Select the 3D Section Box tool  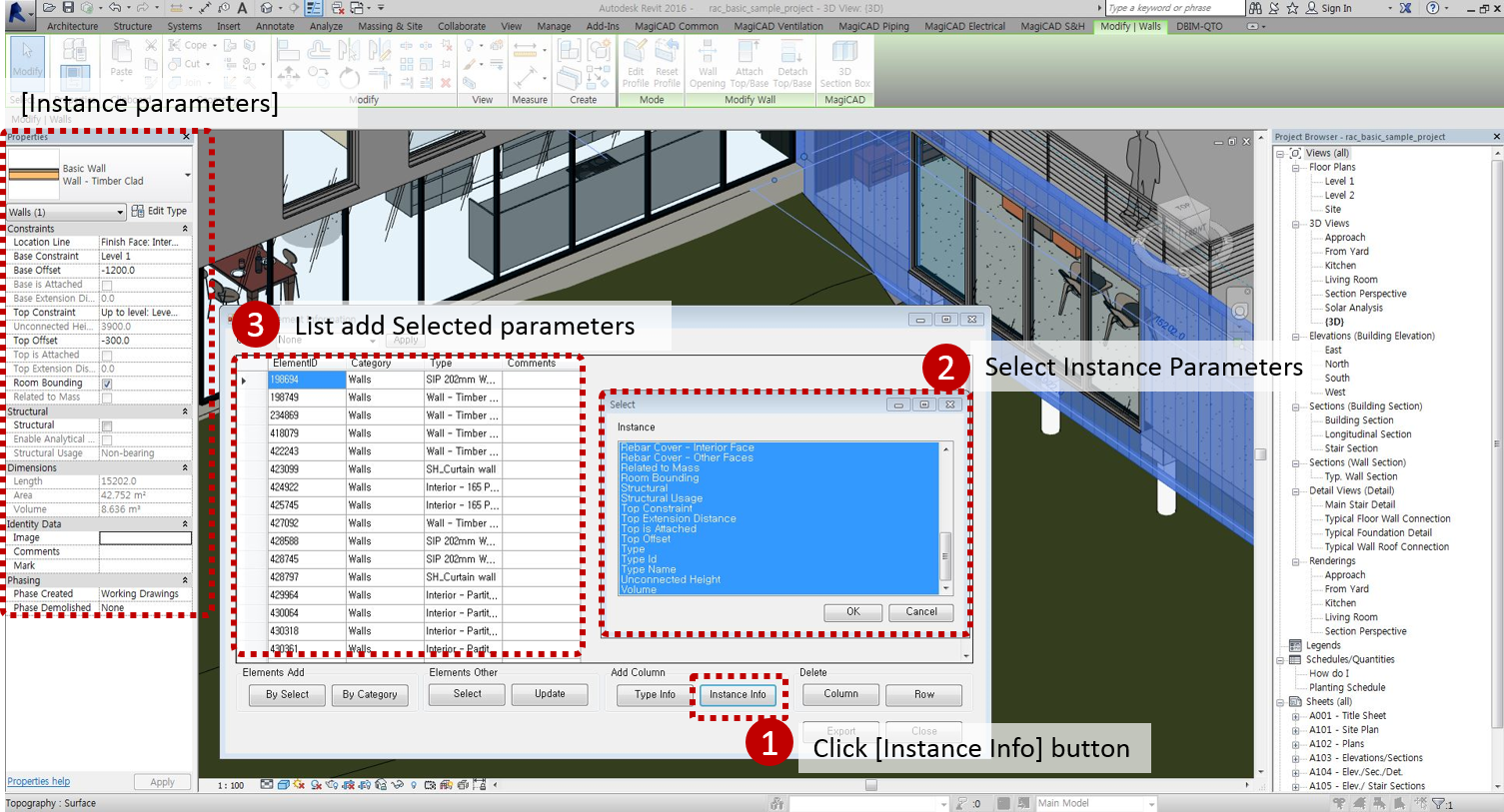coord(844,63)
